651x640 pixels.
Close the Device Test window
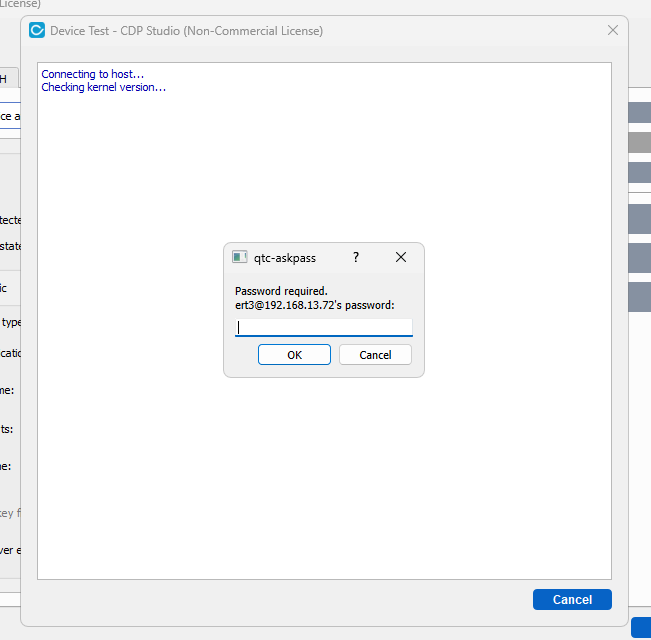pos(612,30)
